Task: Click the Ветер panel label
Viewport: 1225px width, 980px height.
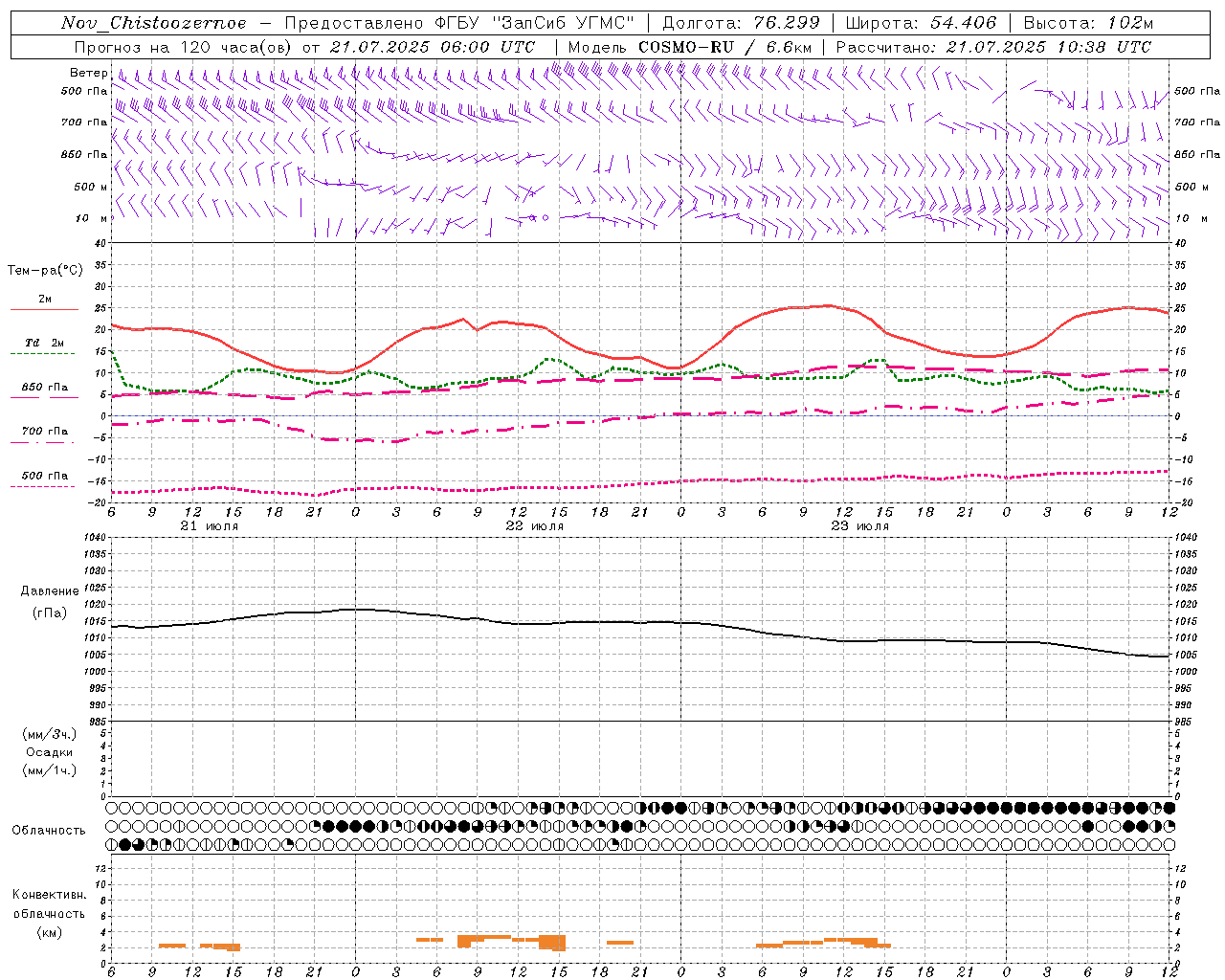Action: (x=88, y=73)
